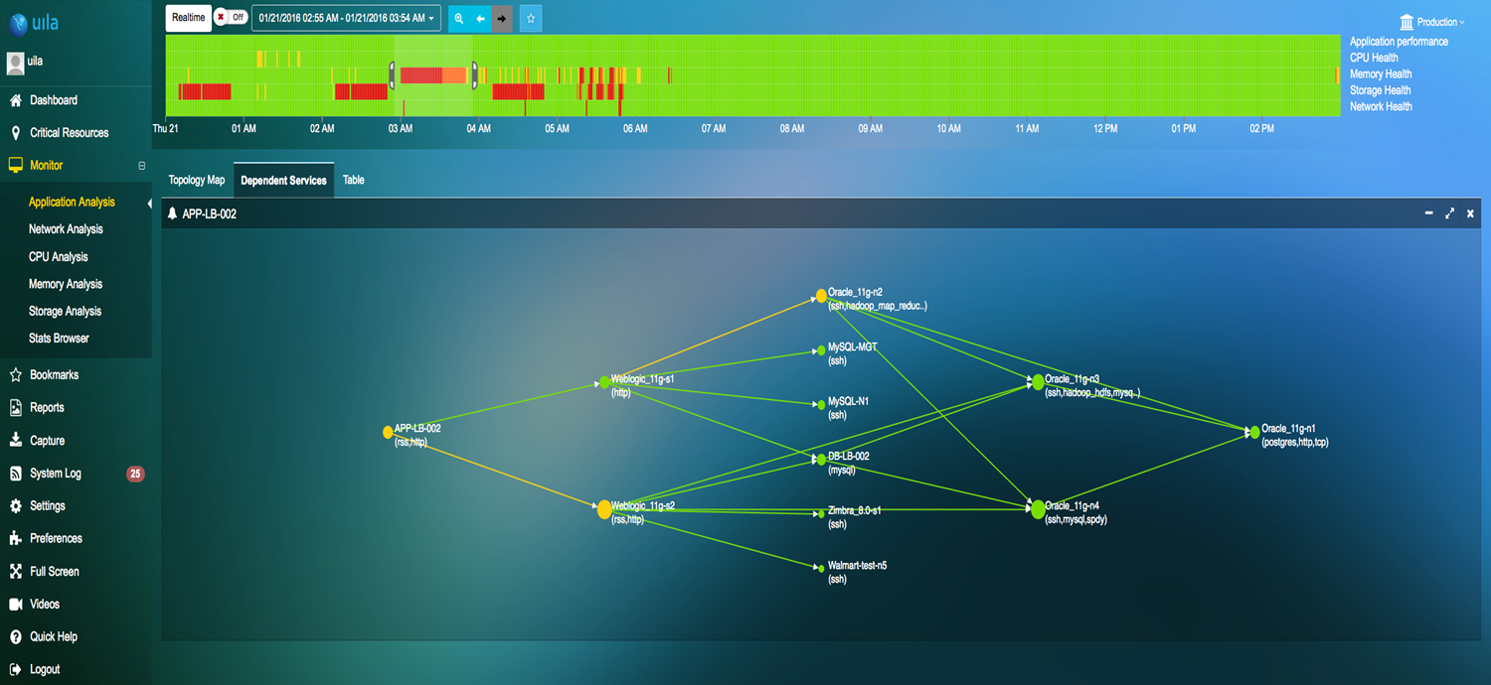Collapse the Monitor menu section
The width and height of the screenshot is (1491, 685).
(x=141, y=166)
